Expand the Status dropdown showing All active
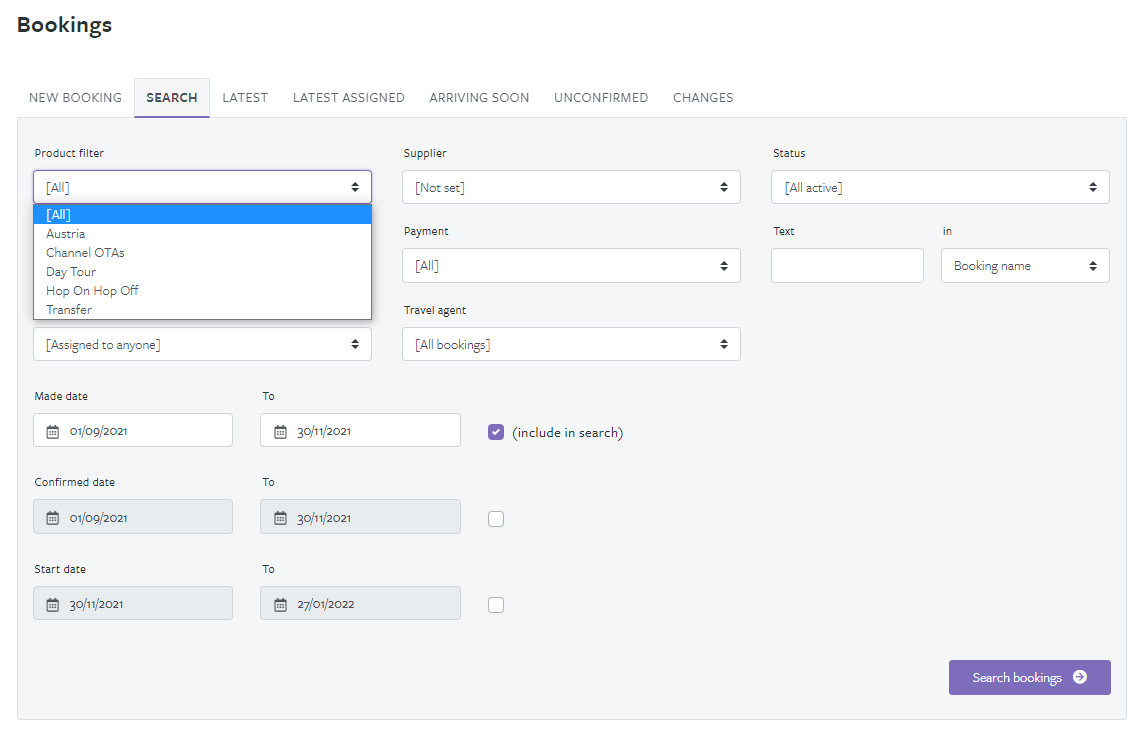 [x=940, y=187]
